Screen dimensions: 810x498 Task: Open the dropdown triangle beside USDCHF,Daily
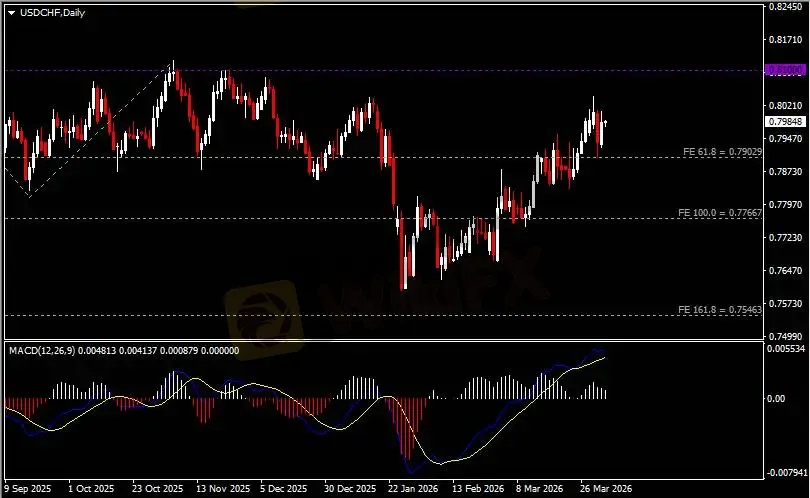point(11,11)
